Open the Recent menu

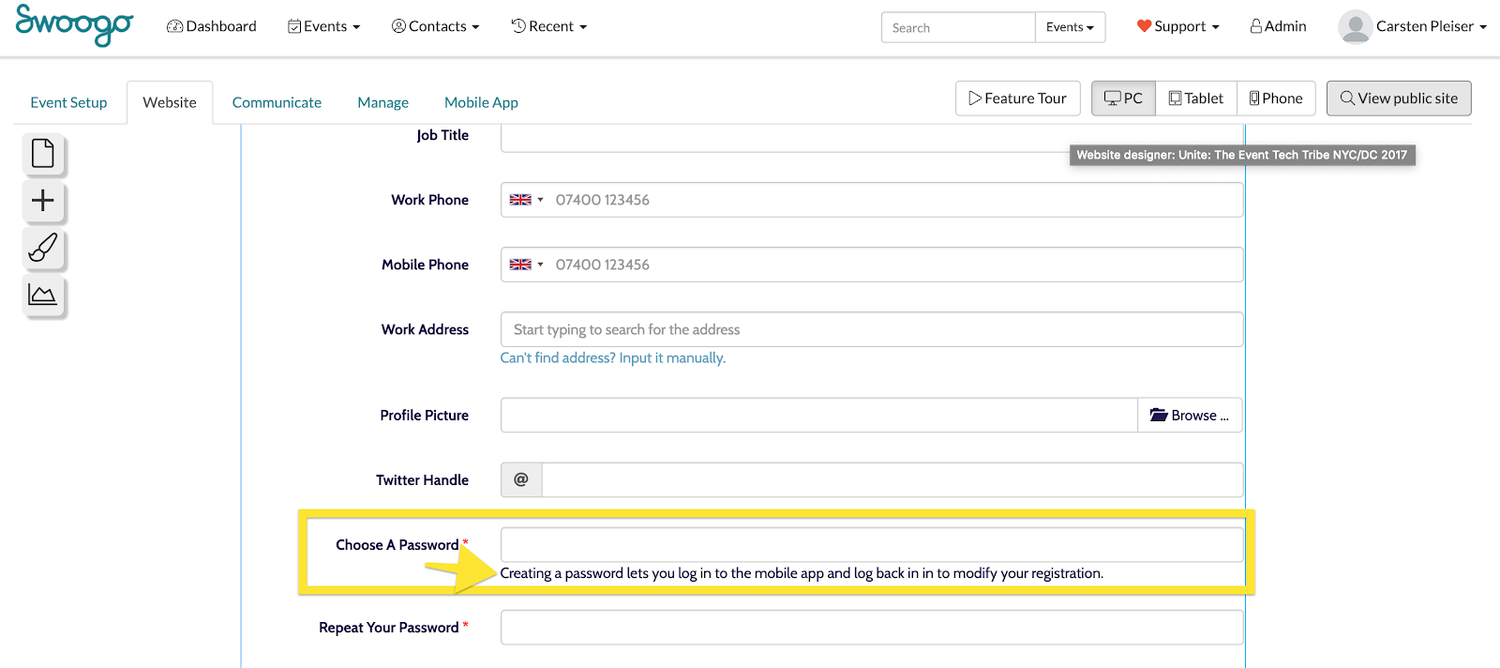click(x=549, y=26)
